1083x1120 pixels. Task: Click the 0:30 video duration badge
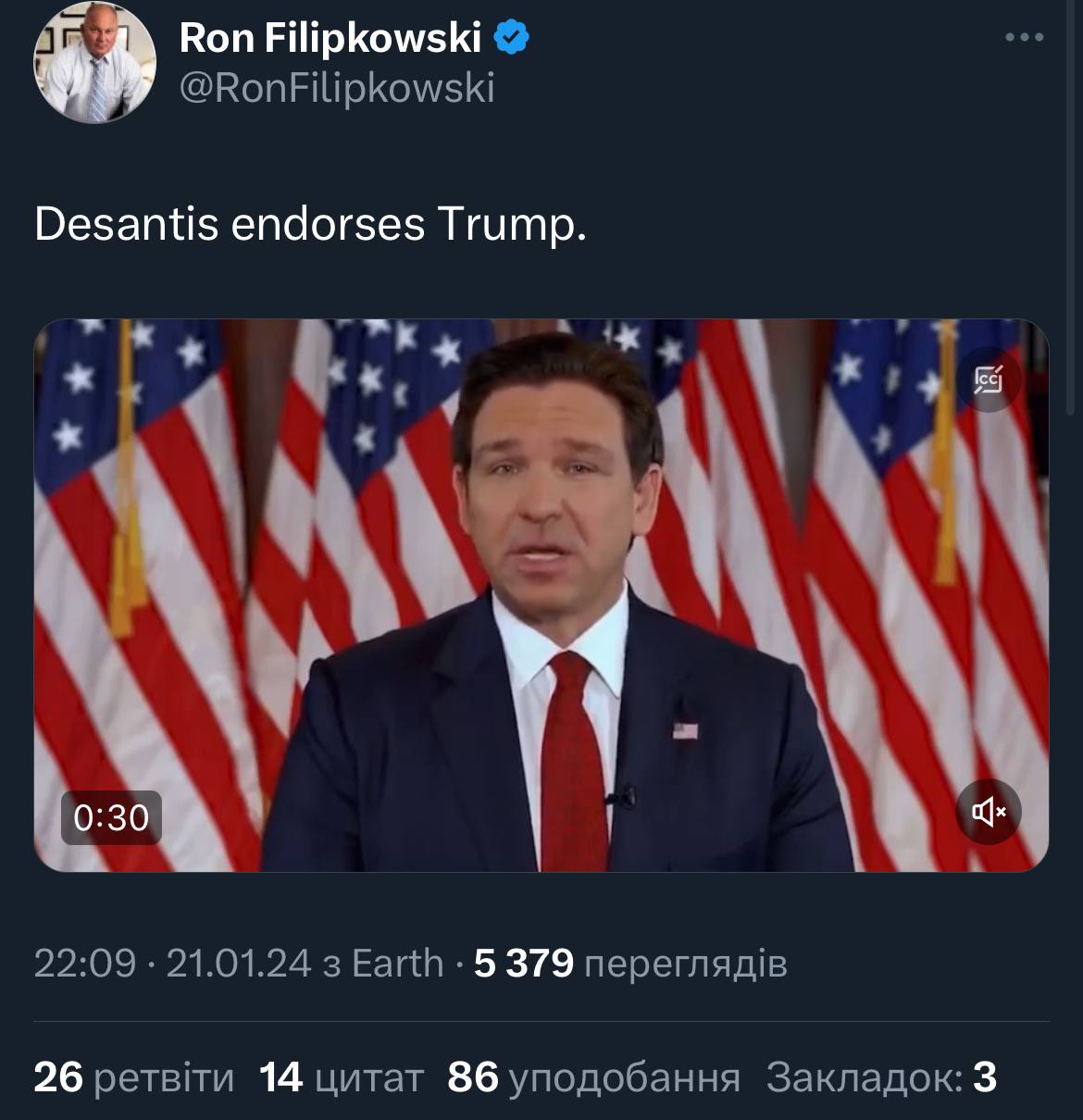pos(111,817)
